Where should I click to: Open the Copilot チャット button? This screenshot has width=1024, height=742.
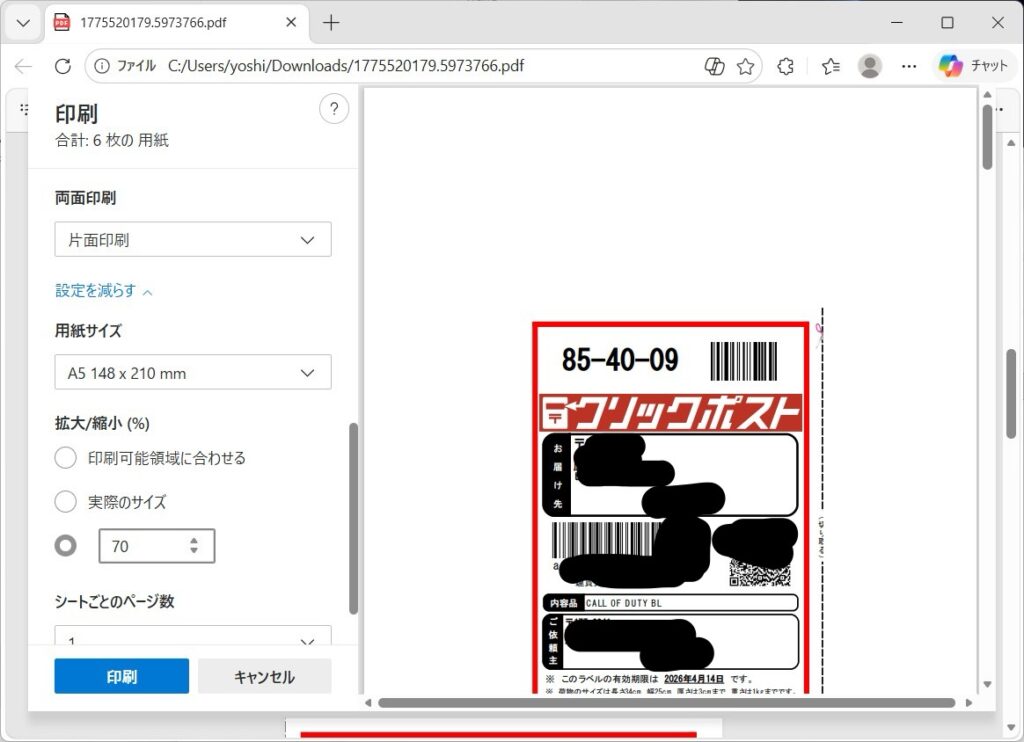coord(974,66)
